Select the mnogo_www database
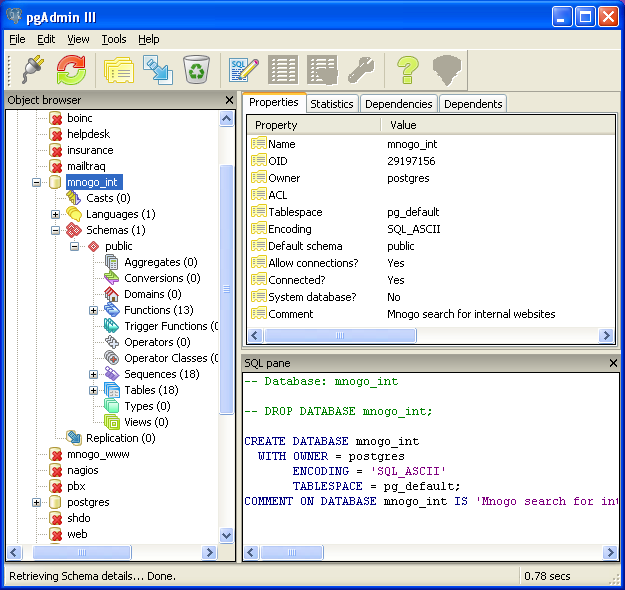The width and height of the screenshot is (625, 590). [98, 454]
